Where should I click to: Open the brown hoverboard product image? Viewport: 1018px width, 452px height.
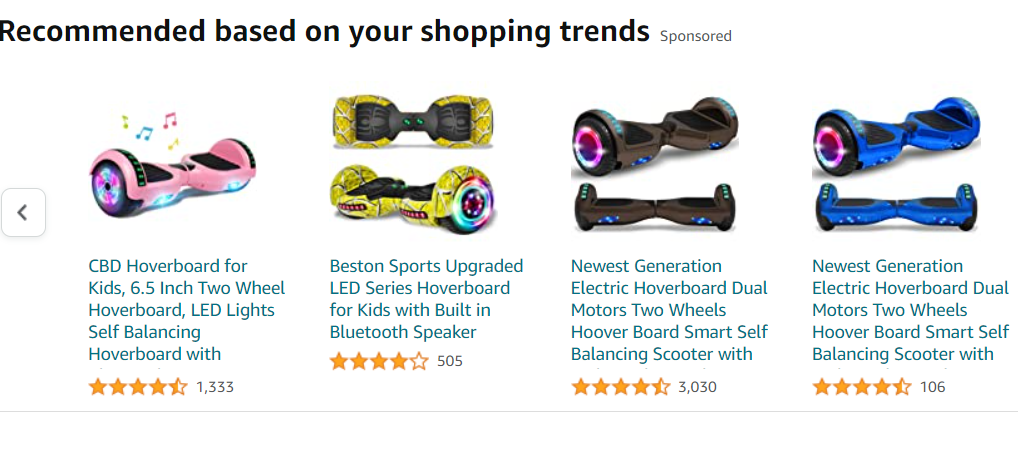(x=654, y=166)
